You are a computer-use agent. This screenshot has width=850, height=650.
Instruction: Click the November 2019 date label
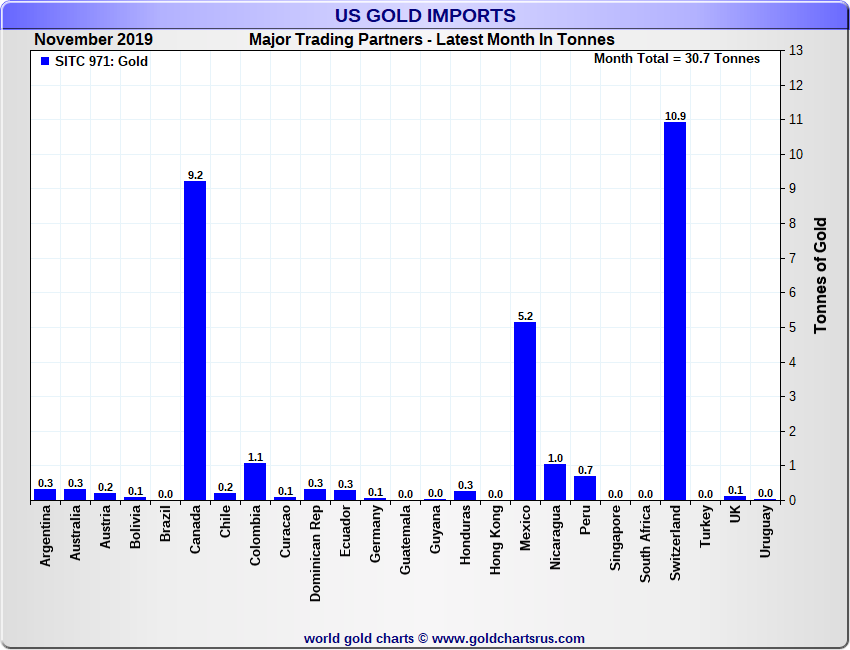(93, 40)
